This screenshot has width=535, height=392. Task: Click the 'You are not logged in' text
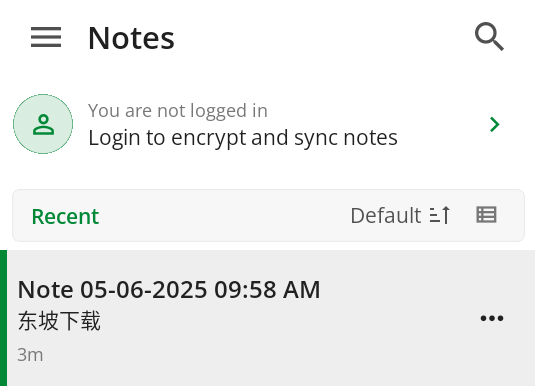(x=178, y=111)
